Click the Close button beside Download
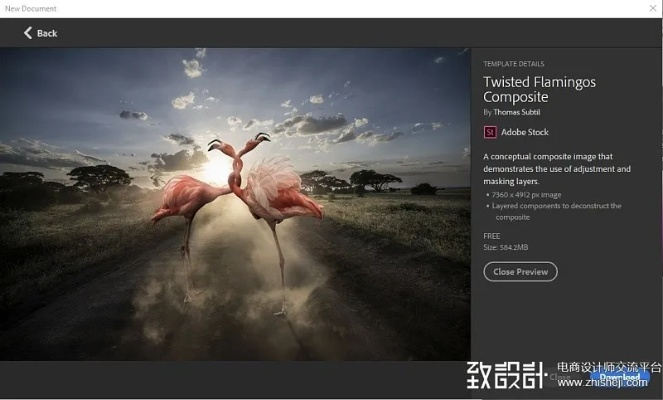663x400 pixels. pyautogui.click(x=561, y=378)
